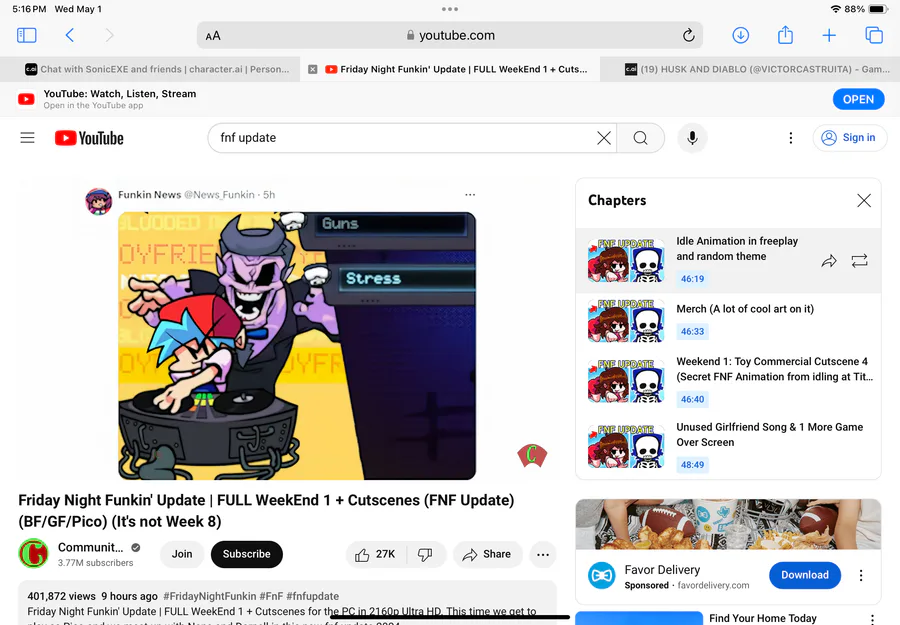Click the channel watermark C in video

(532, 455)
